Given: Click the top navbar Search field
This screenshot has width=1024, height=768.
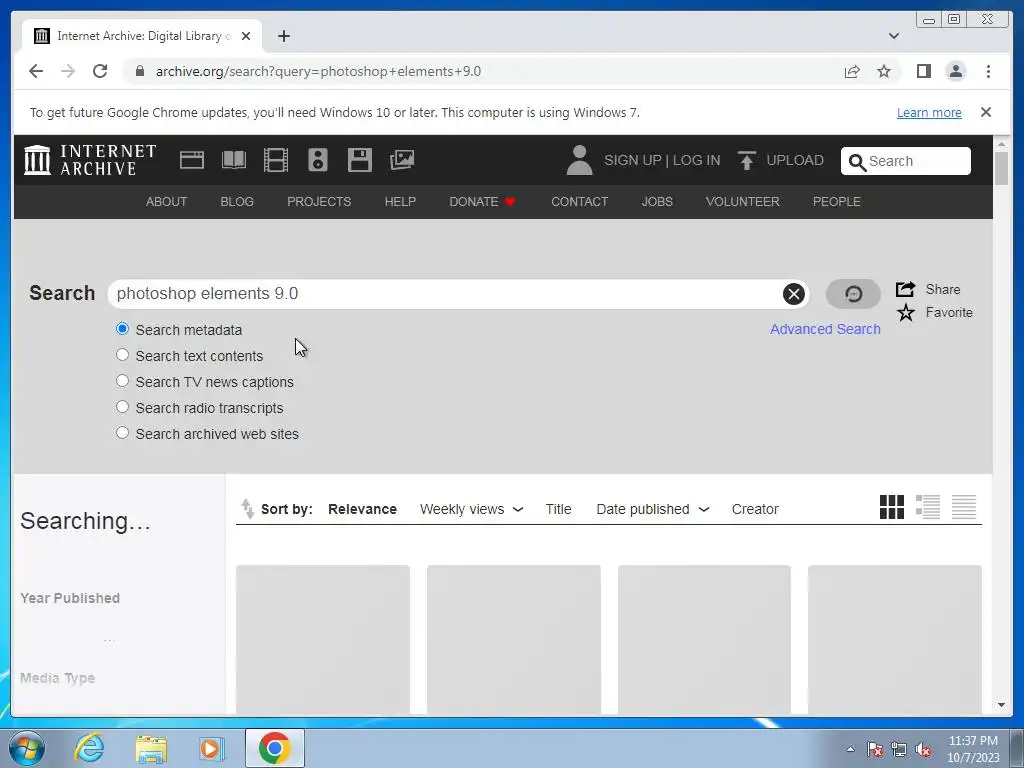Looking at the screenshot, I should tap(906, 161).
